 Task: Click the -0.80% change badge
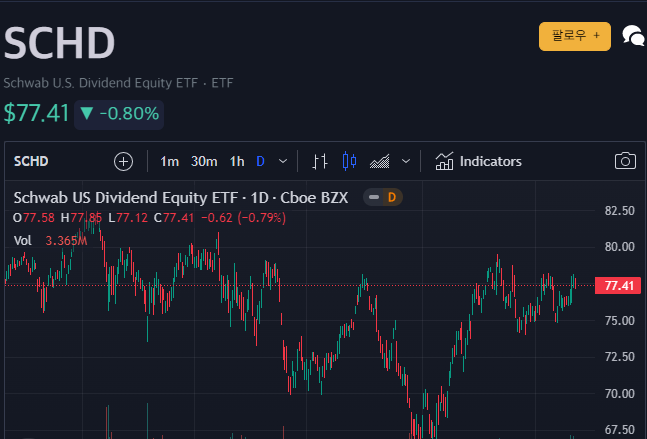coord(119,113)
